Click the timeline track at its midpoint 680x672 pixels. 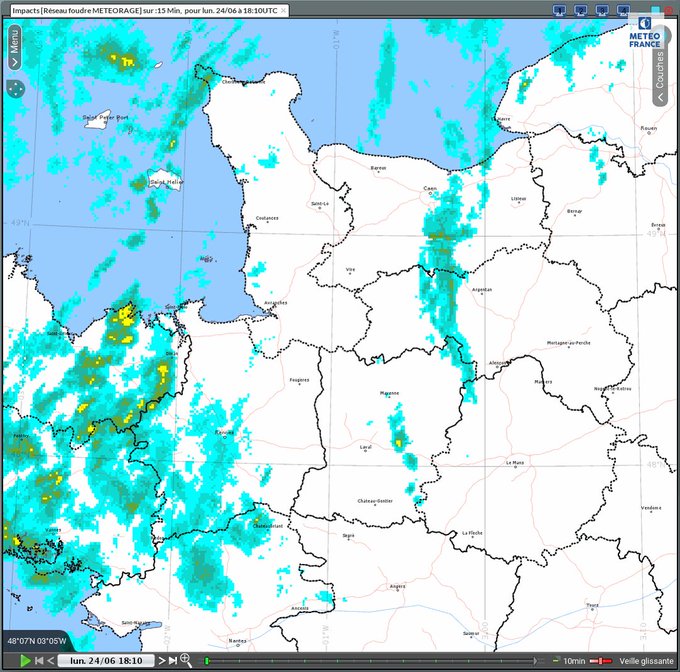click(x=371, y=661)
